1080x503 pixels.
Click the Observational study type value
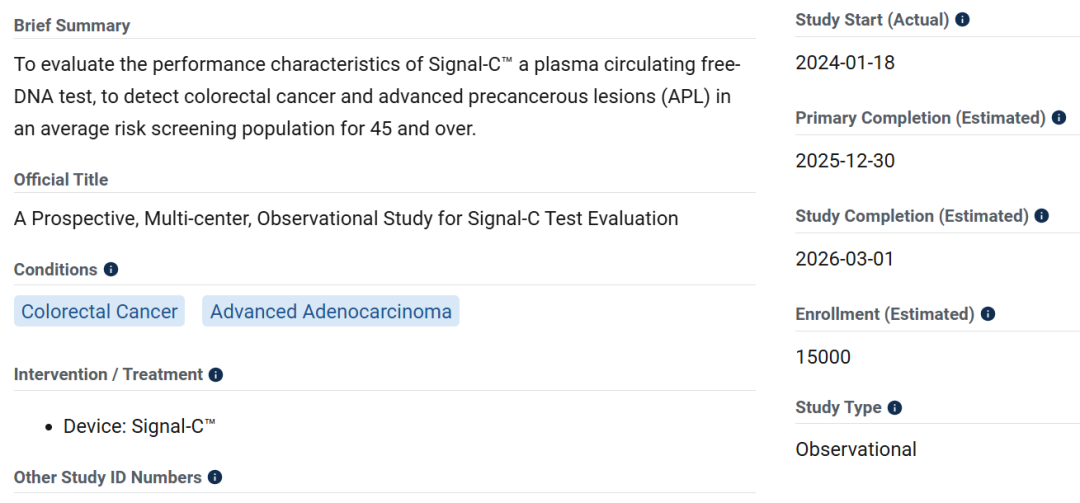[x=855, y=450]
